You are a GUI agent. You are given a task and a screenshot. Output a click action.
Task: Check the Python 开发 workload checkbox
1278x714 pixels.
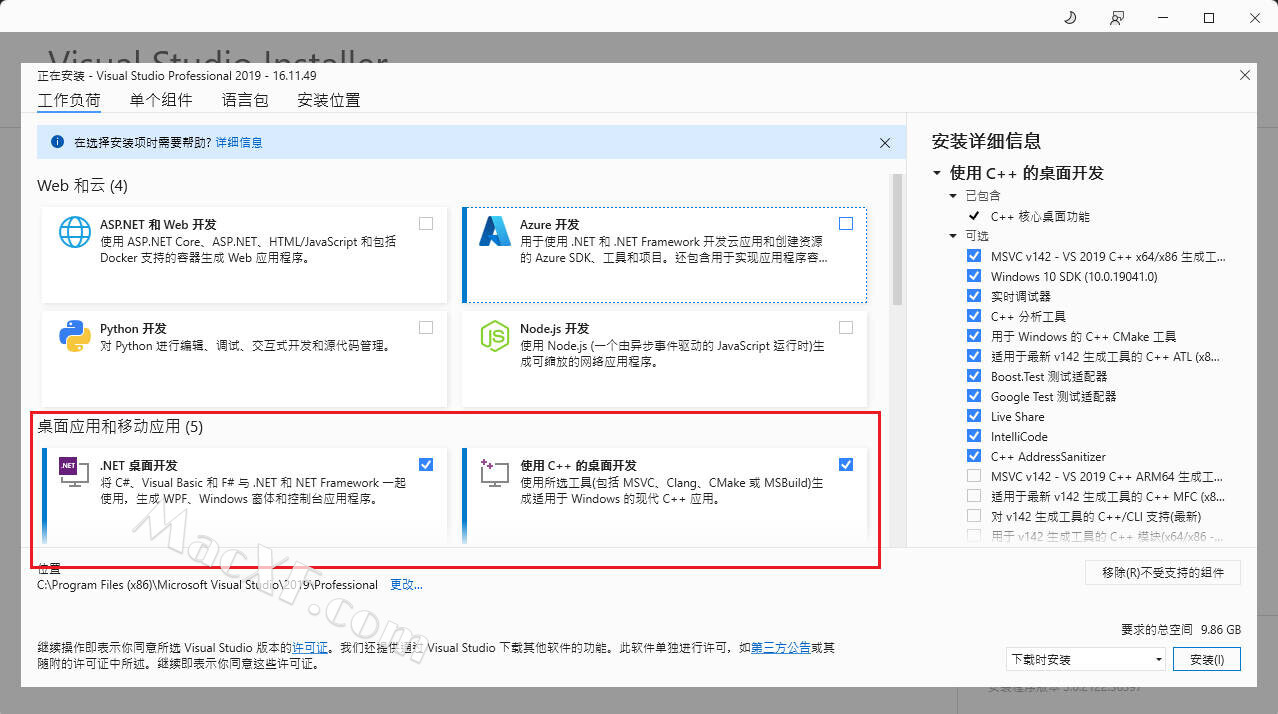(426, 327)
